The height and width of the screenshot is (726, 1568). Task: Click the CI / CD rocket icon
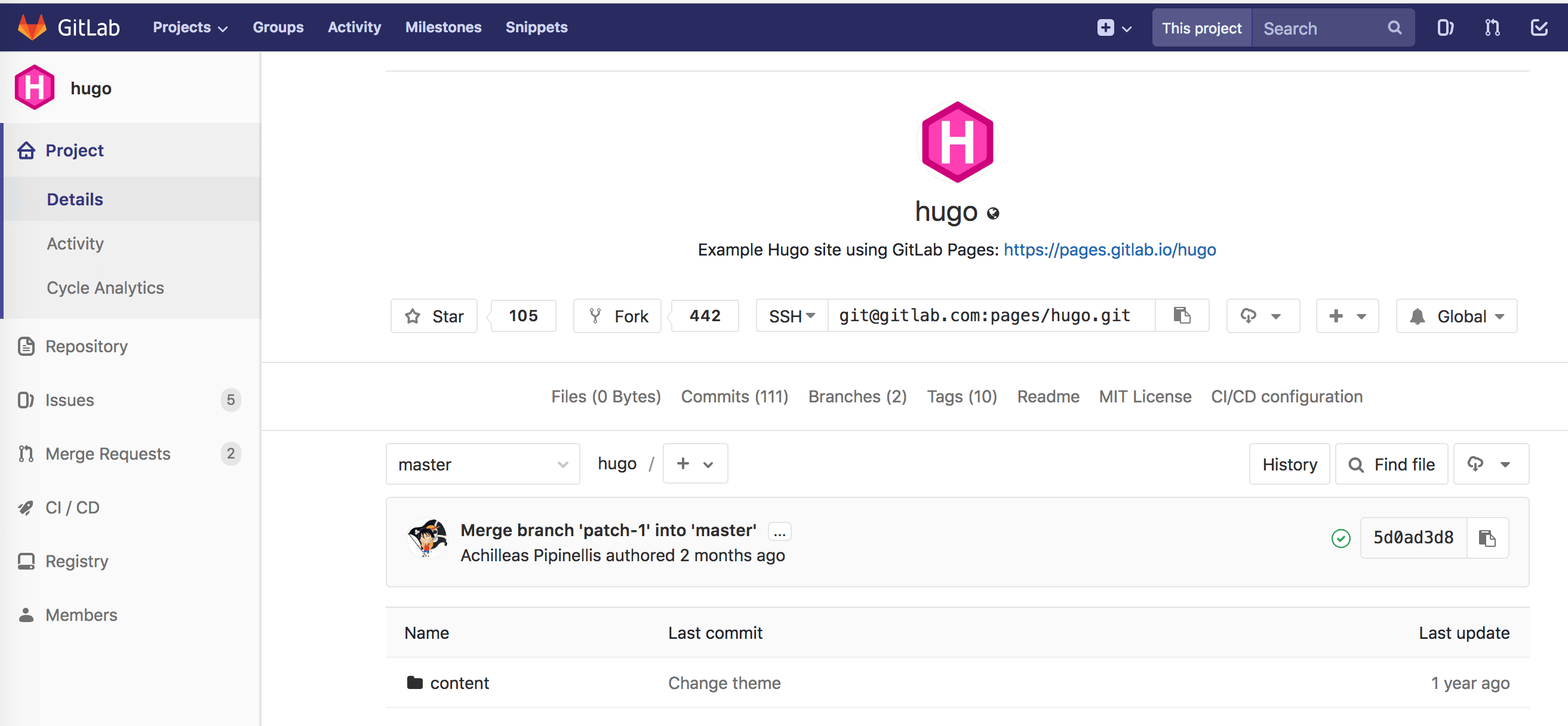click(x=26, y=507)
